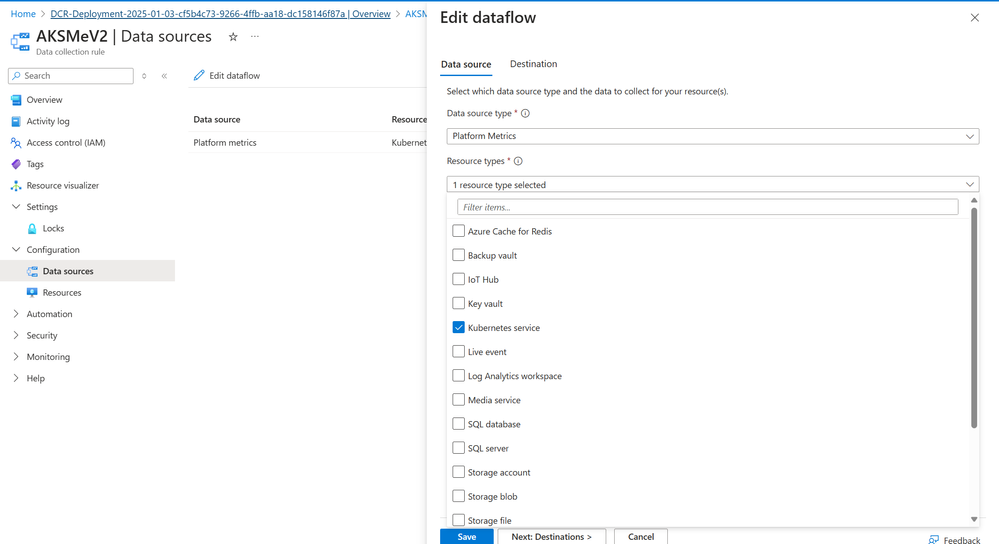The height and width of the screenshot is (544, 999).
Task: Click the info icon next to Data source type
Action: pos(525,113)
